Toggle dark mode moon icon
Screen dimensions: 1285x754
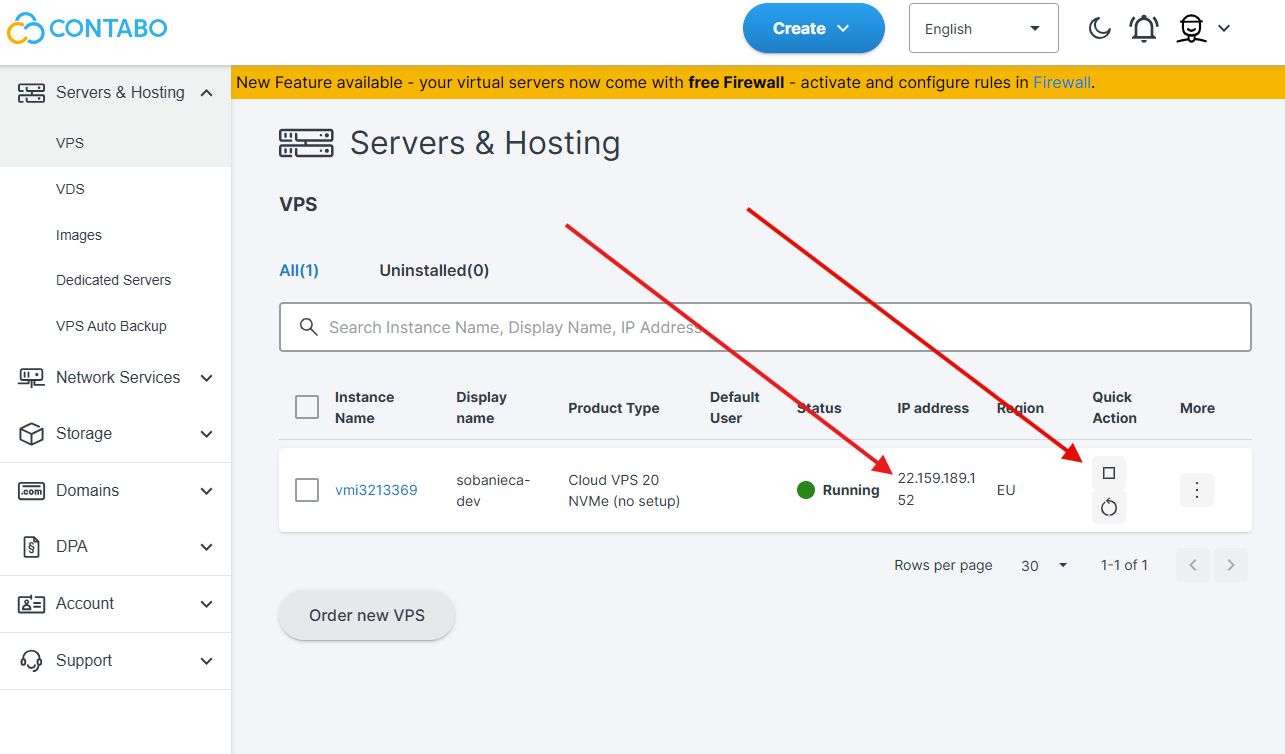tap(1100, 28)
